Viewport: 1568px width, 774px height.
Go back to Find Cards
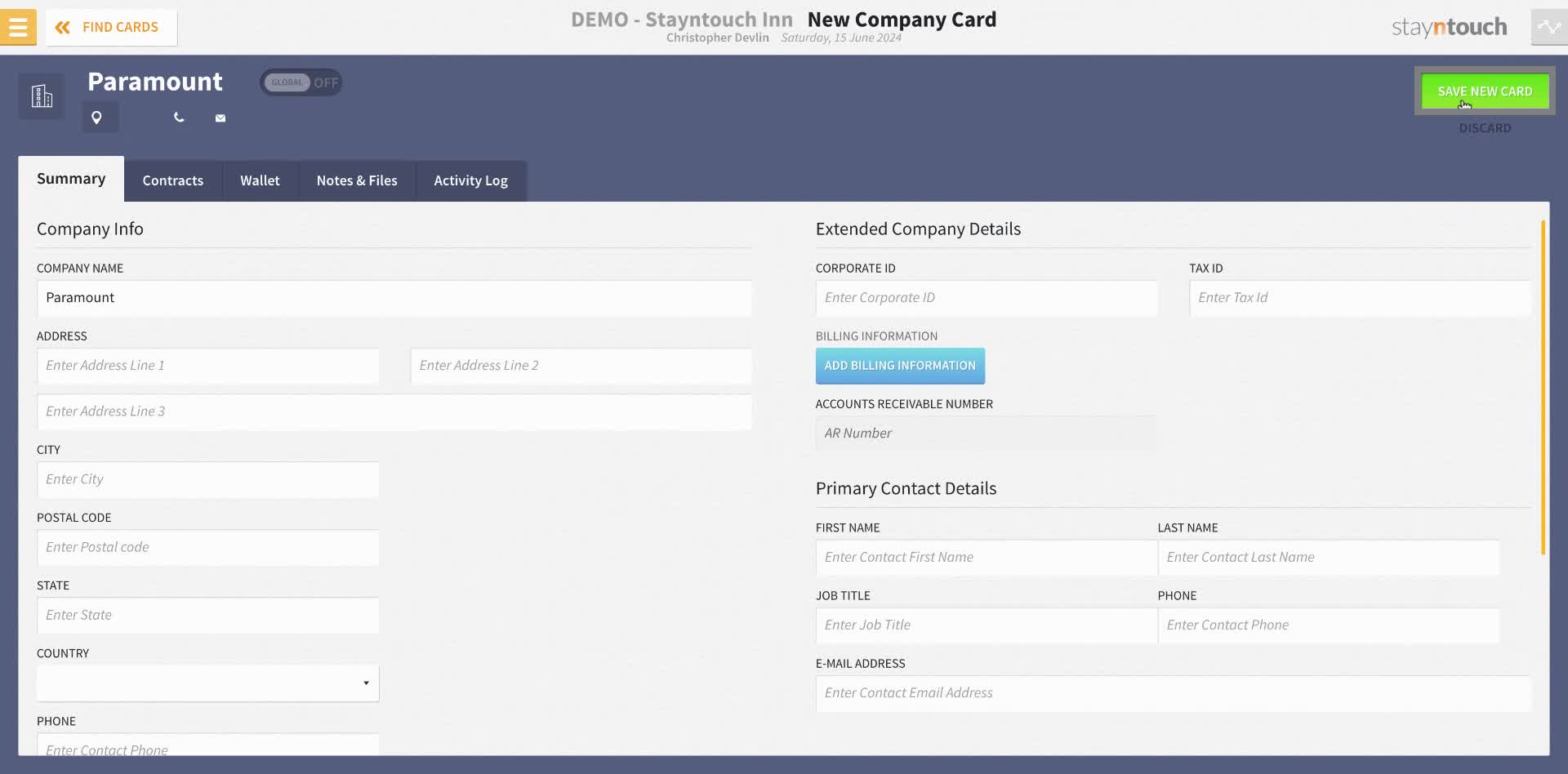tap(112, 27)
